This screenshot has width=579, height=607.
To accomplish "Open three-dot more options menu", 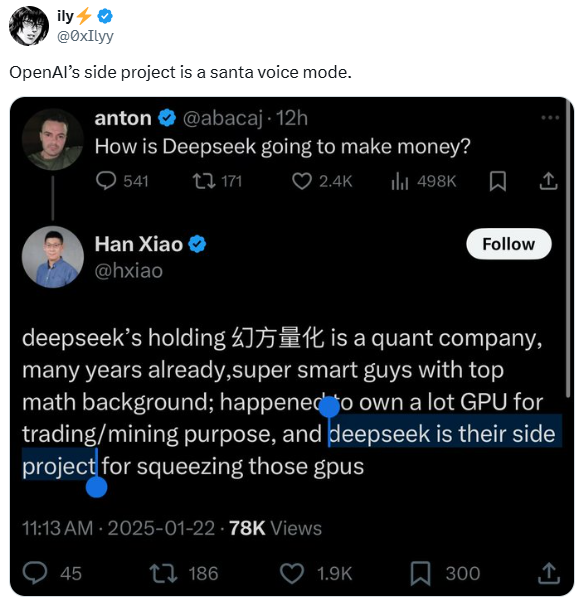I will coord(550,117).
